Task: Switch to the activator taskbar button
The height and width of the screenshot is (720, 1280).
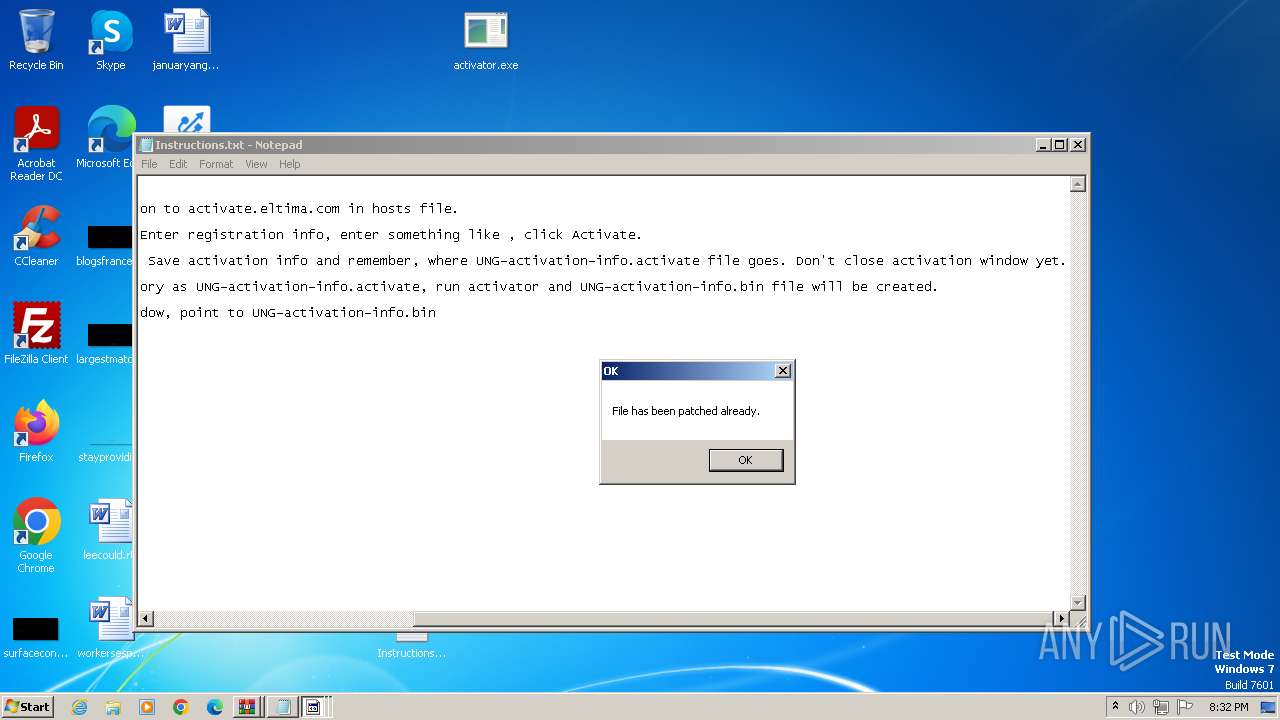Action: 315,707
